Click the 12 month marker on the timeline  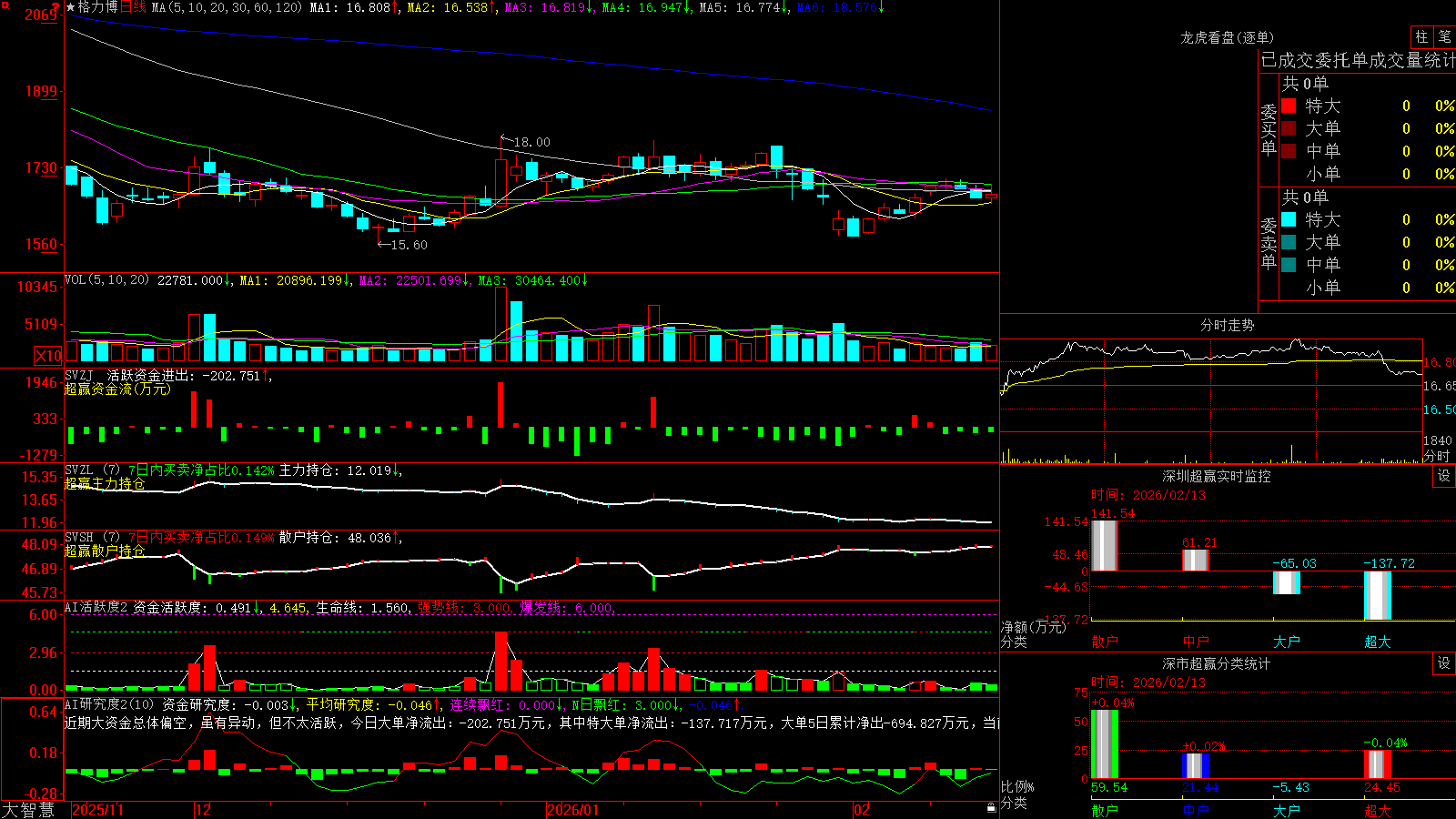(203, 810)
